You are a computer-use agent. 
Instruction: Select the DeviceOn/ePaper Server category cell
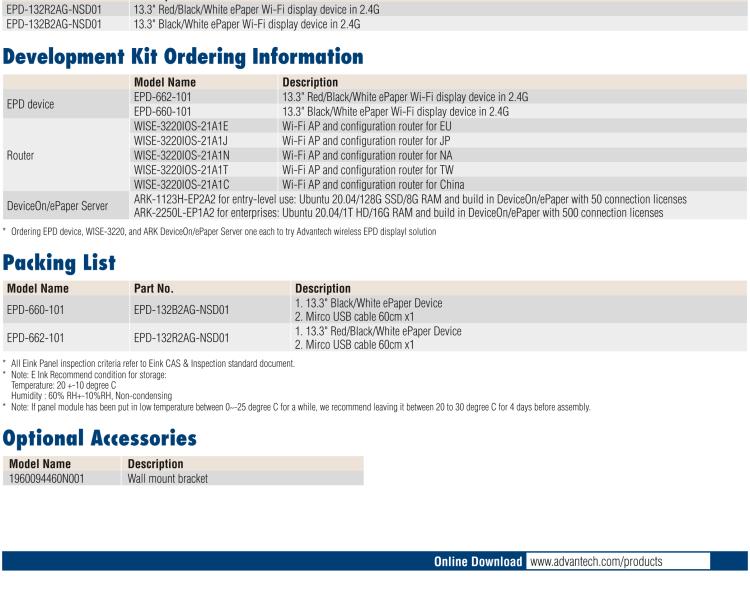(x=57, y=206)
